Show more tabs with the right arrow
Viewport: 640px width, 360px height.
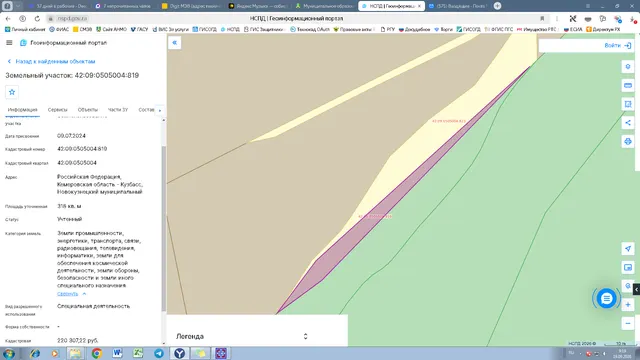click(x=160, y=110)
